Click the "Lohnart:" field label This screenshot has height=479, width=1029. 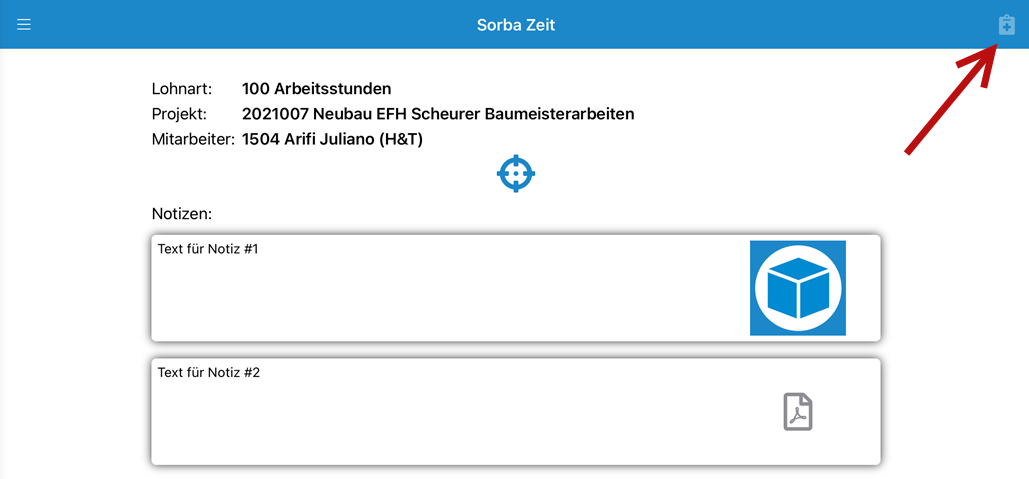tap(182, 89)
